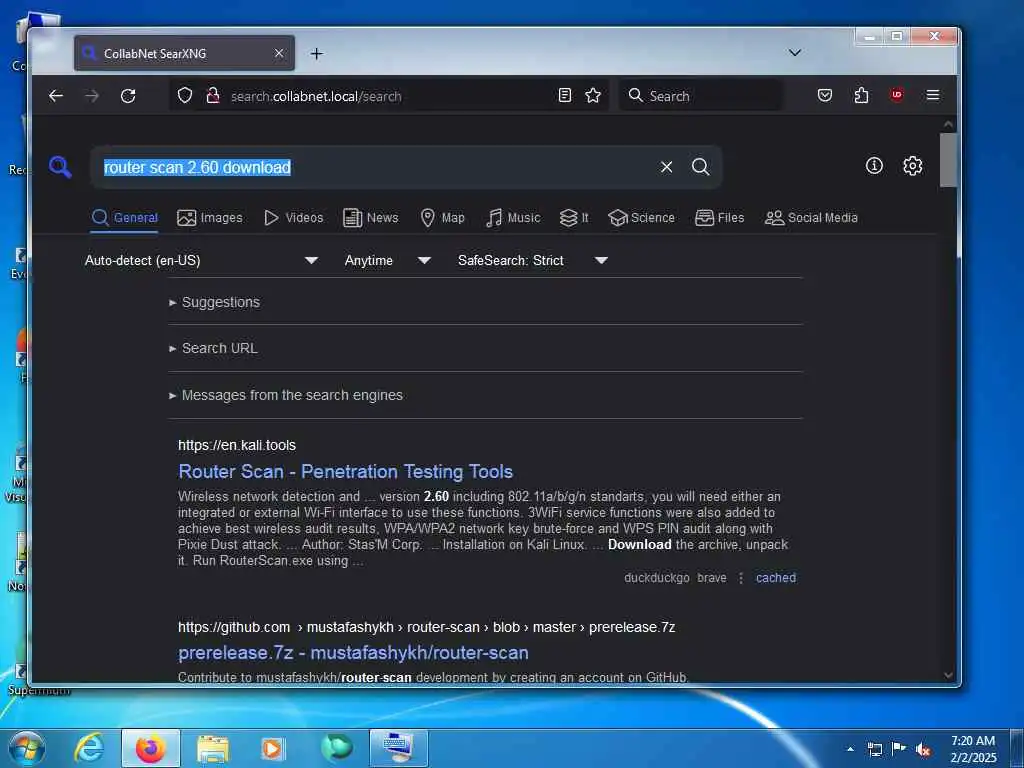This screenshot has height=768, width=1024.
Task: Open the Anytime time range dropdown
Action: [x=387, y=261]
